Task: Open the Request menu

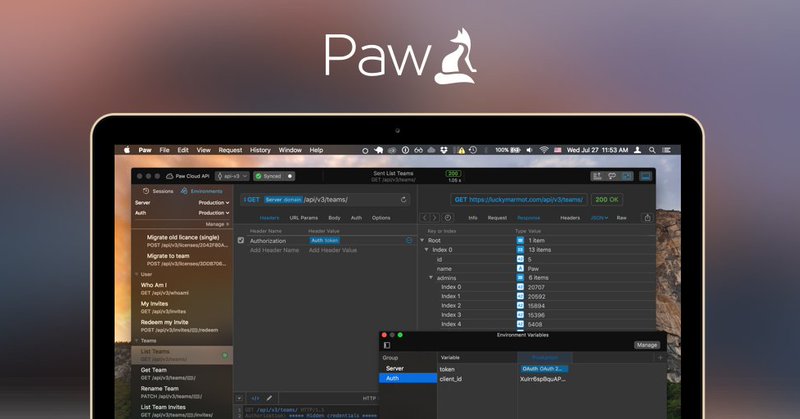Action: point(230,150)
